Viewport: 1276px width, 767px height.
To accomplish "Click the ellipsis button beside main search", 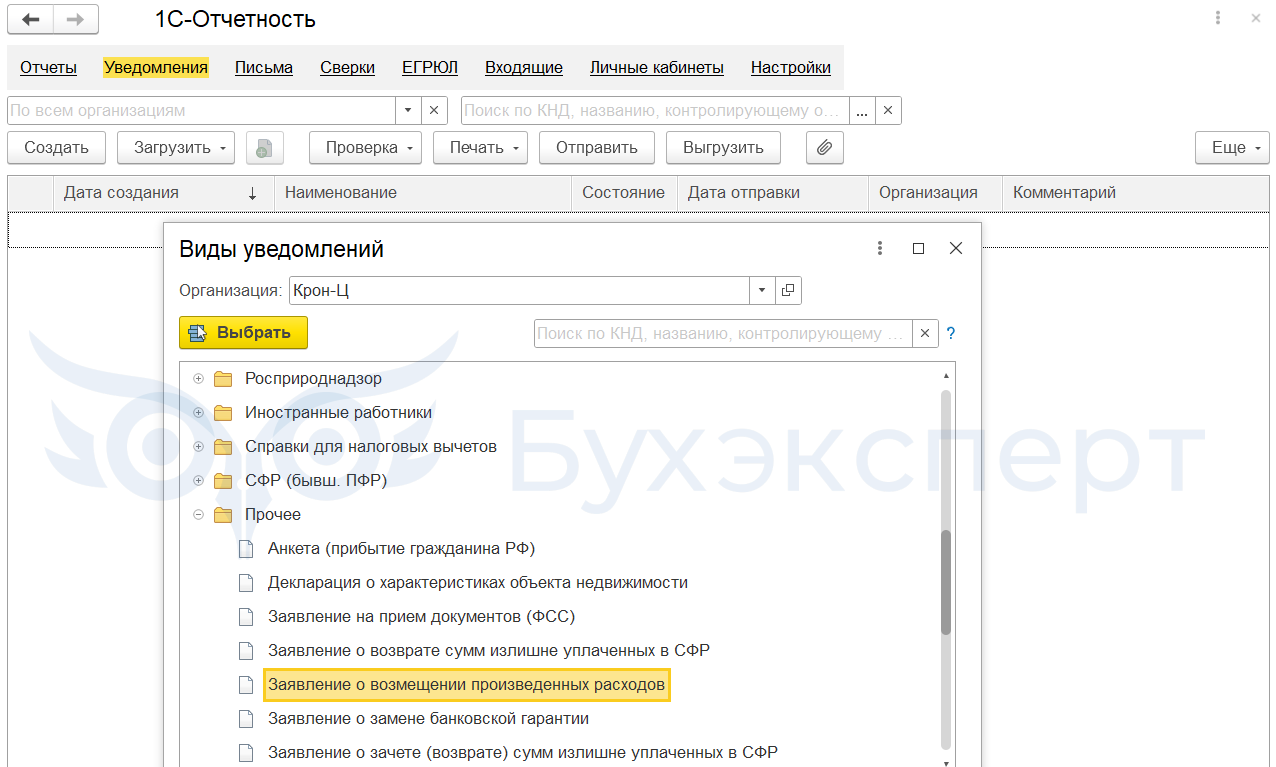I will tap(863, 110).
